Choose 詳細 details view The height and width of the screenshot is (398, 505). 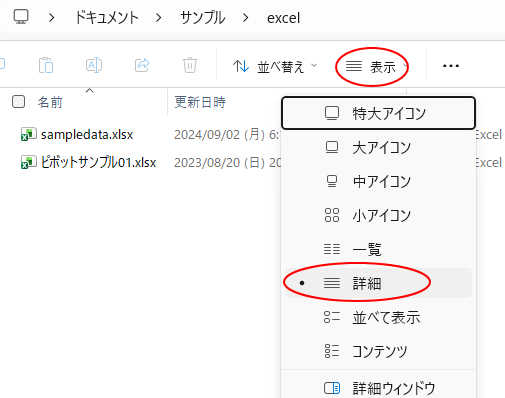point(378,283)
